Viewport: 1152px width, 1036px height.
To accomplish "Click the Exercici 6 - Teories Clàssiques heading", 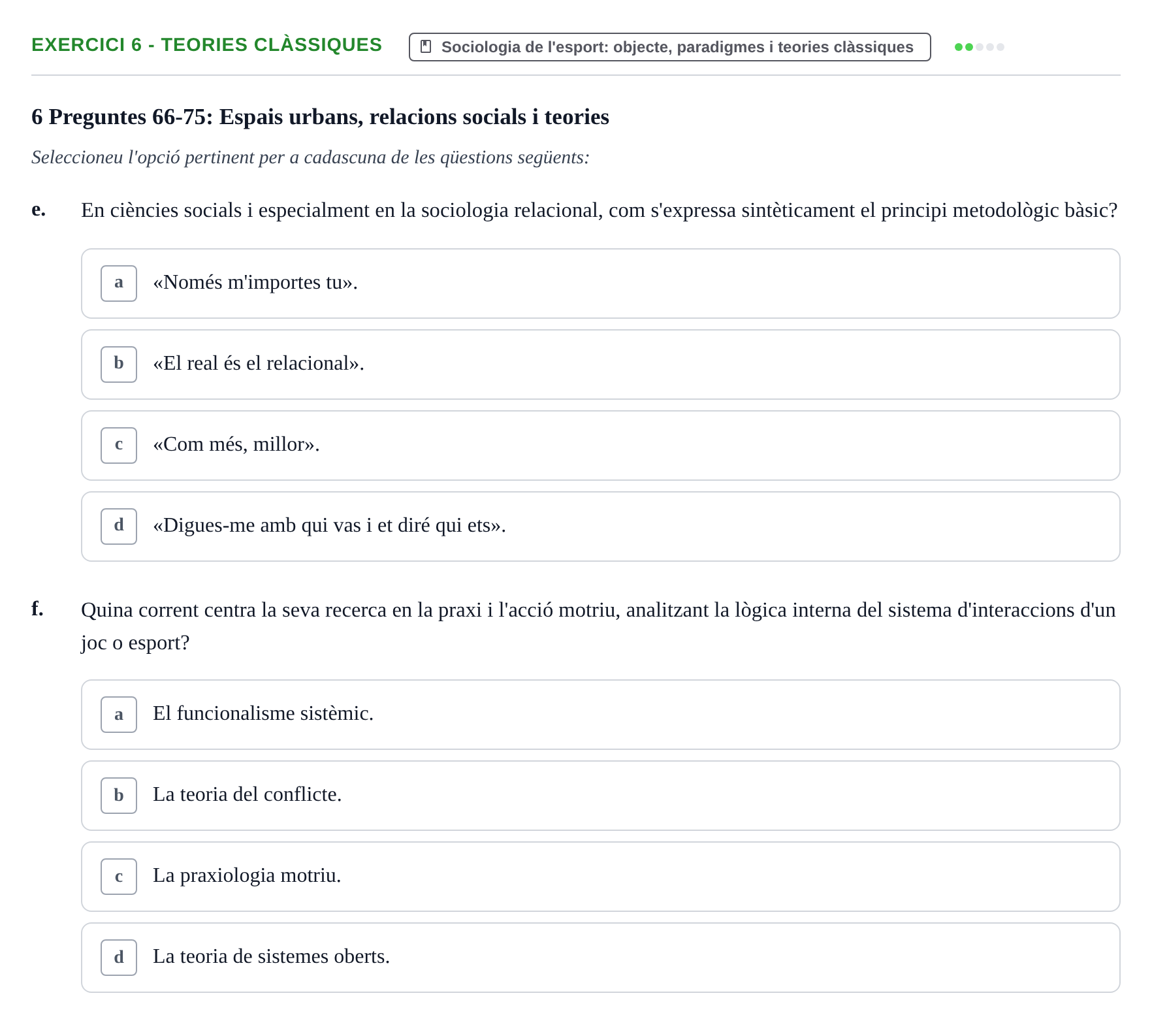I will click(x=206, y=45).
